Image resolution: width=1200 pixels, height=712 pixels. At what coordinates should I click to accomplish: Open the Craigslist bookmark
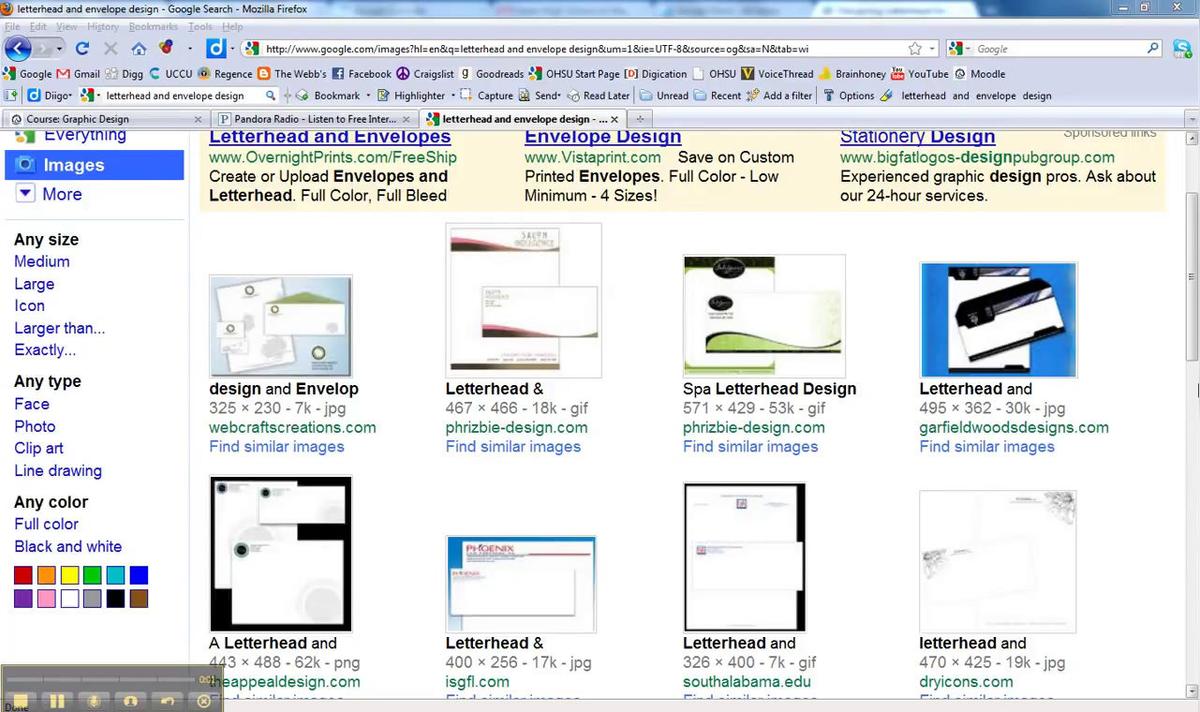click(426, 74)
